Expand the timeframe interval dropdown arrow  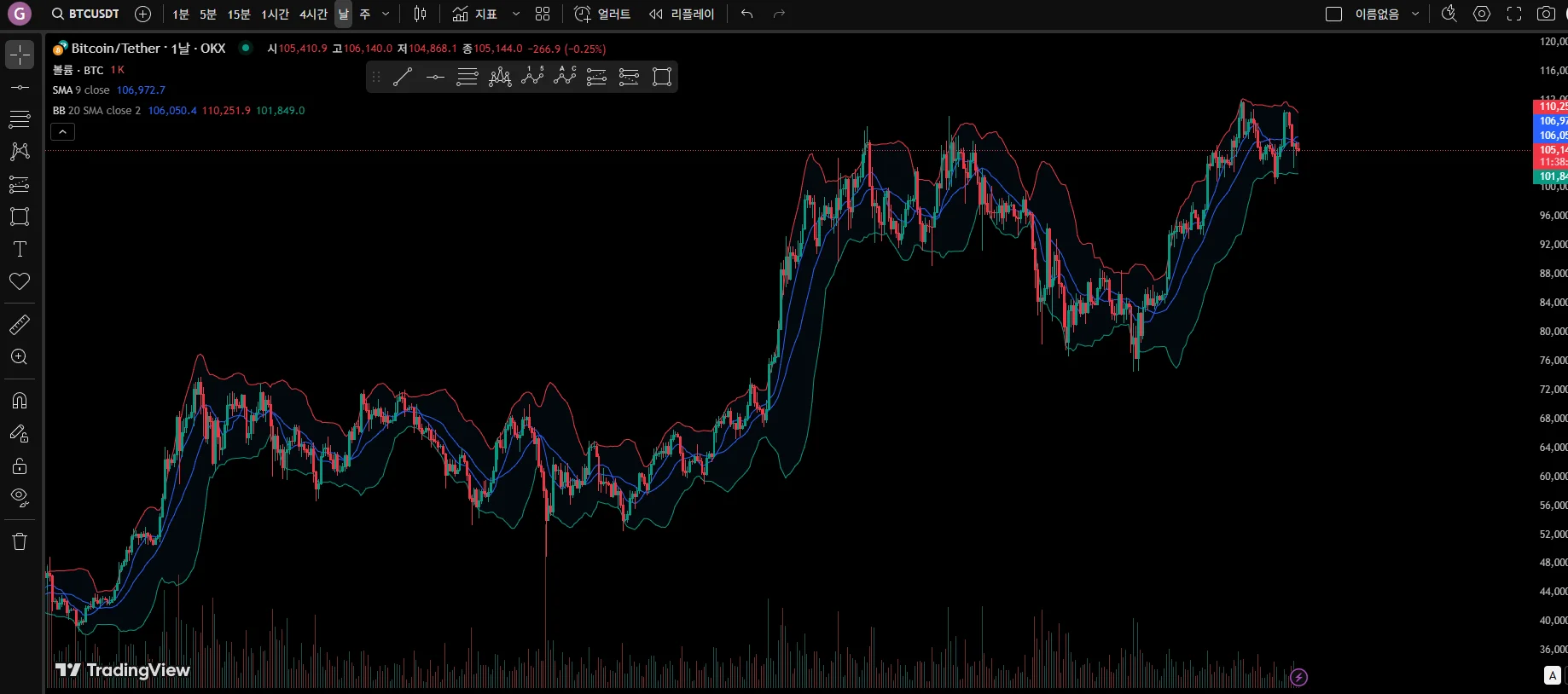tap(386, 14)
